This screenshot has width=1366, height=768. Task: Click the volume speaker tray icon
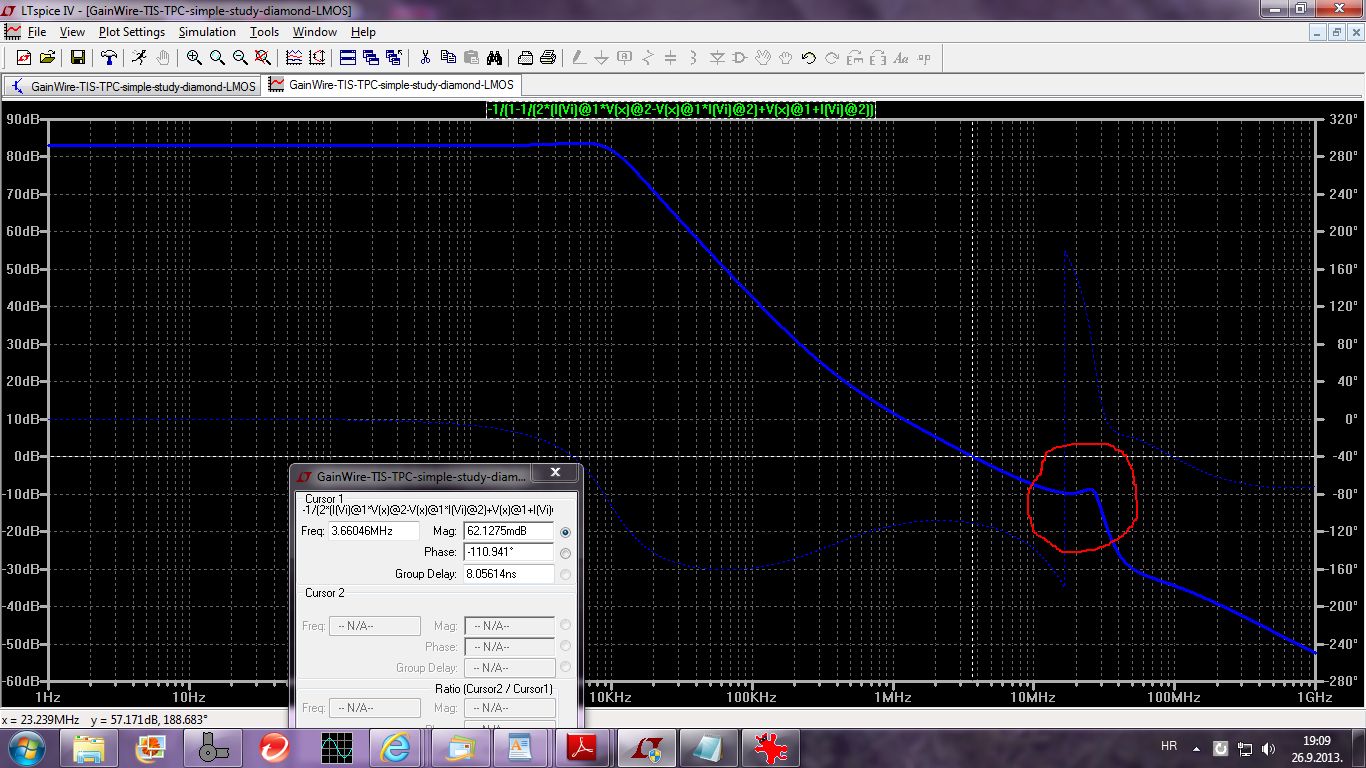point(1269,748)
